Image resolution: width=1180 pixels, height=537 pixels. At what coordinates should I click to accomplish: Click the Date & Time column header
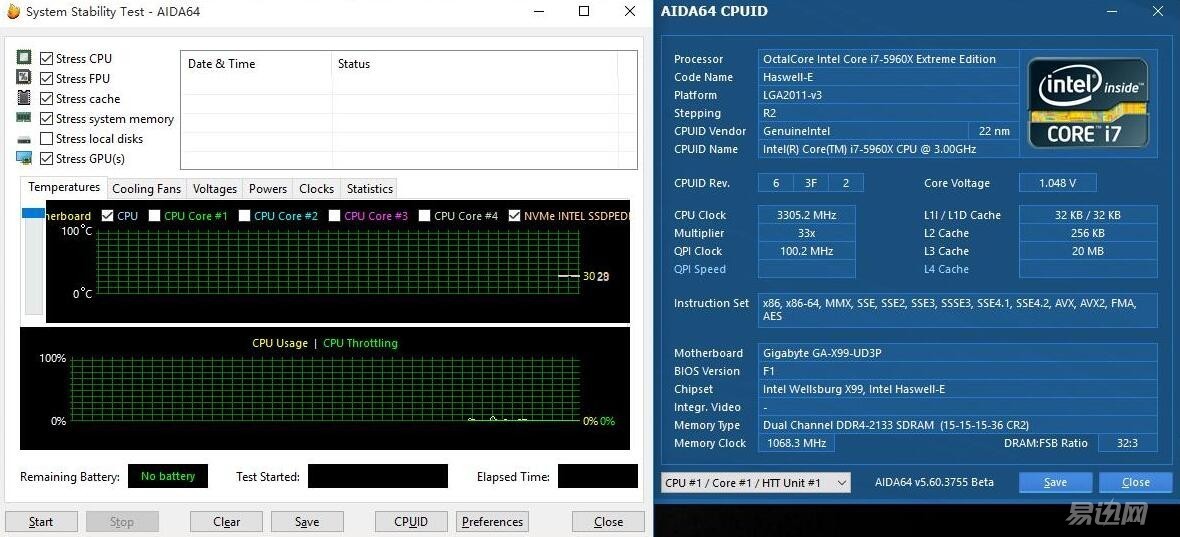[221, 64]
